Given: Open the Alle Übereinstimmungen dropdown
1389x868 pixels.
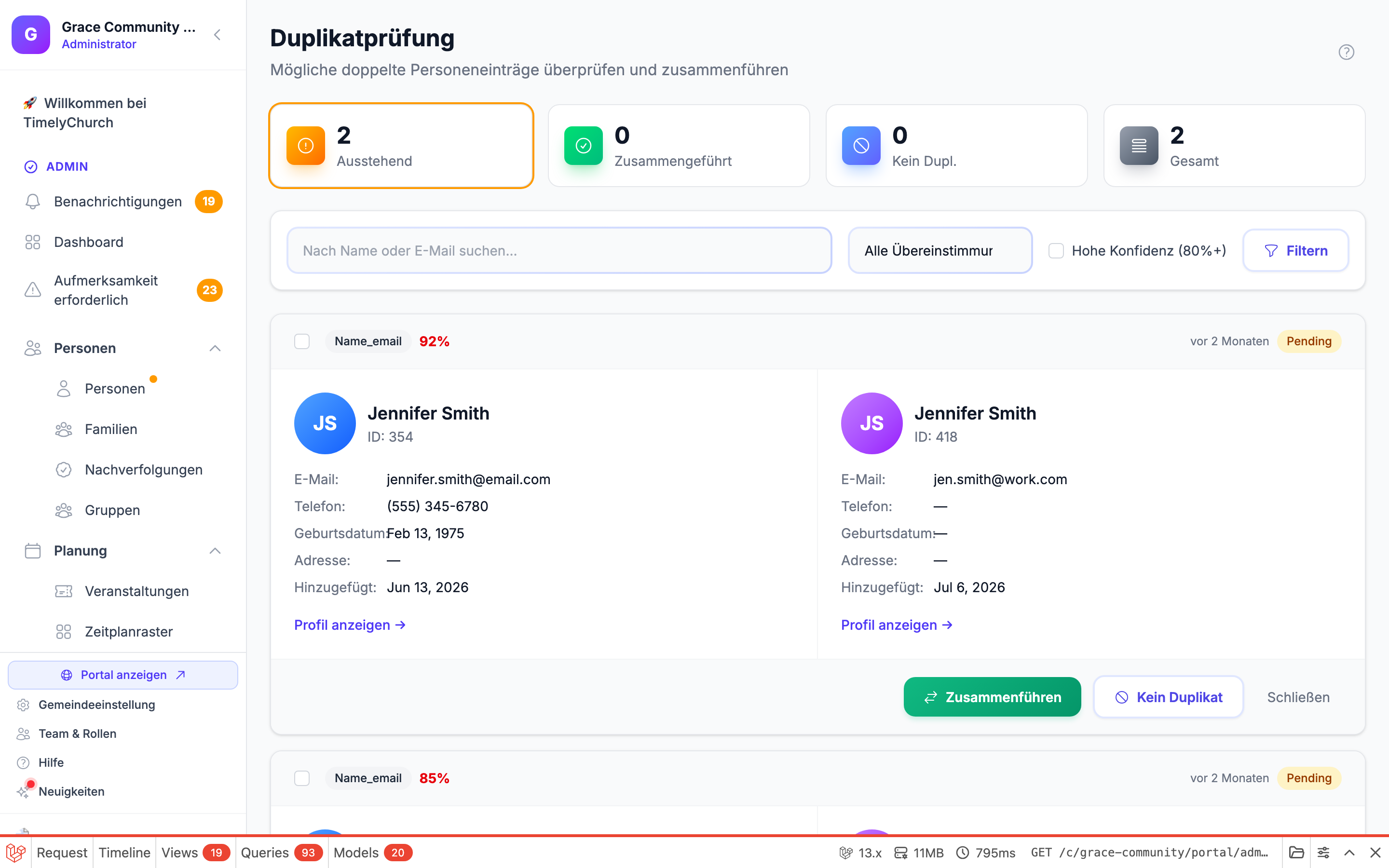Looking at the screenshot, I should tap(940, 250).
